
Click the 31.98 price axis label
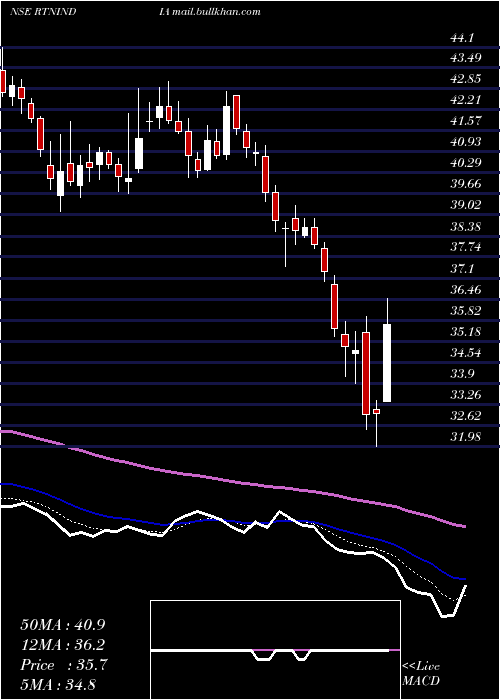pos(465,438)
